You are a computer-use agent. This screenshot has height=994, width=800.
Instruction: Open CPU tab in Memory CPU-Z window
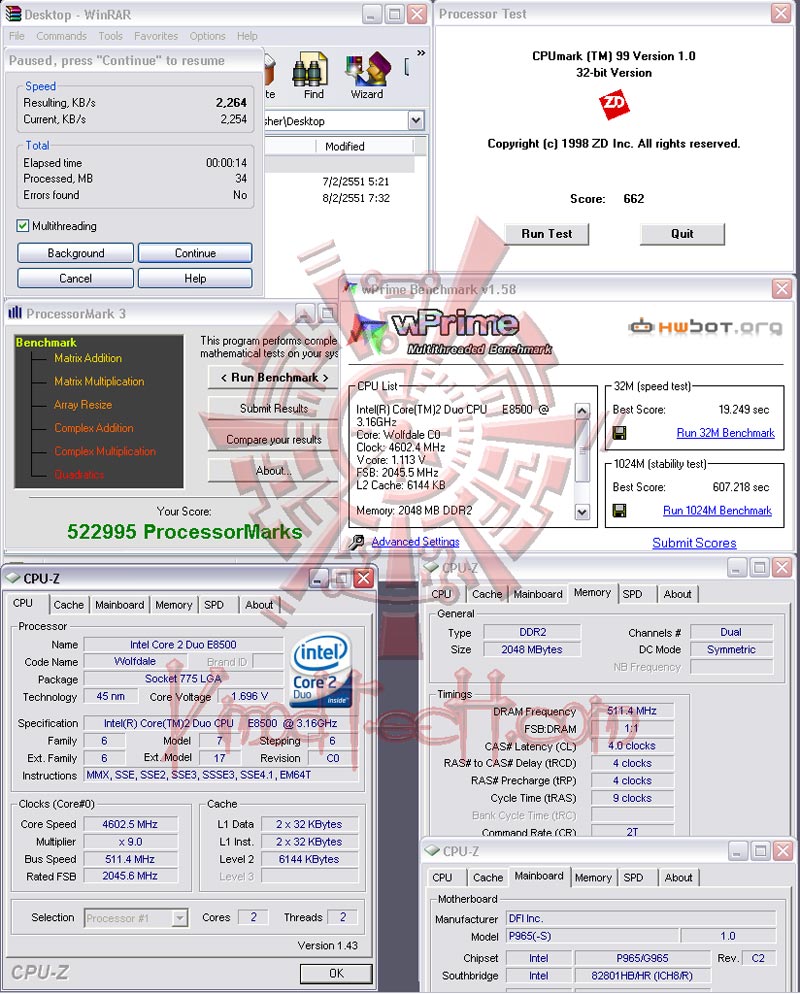441,595
